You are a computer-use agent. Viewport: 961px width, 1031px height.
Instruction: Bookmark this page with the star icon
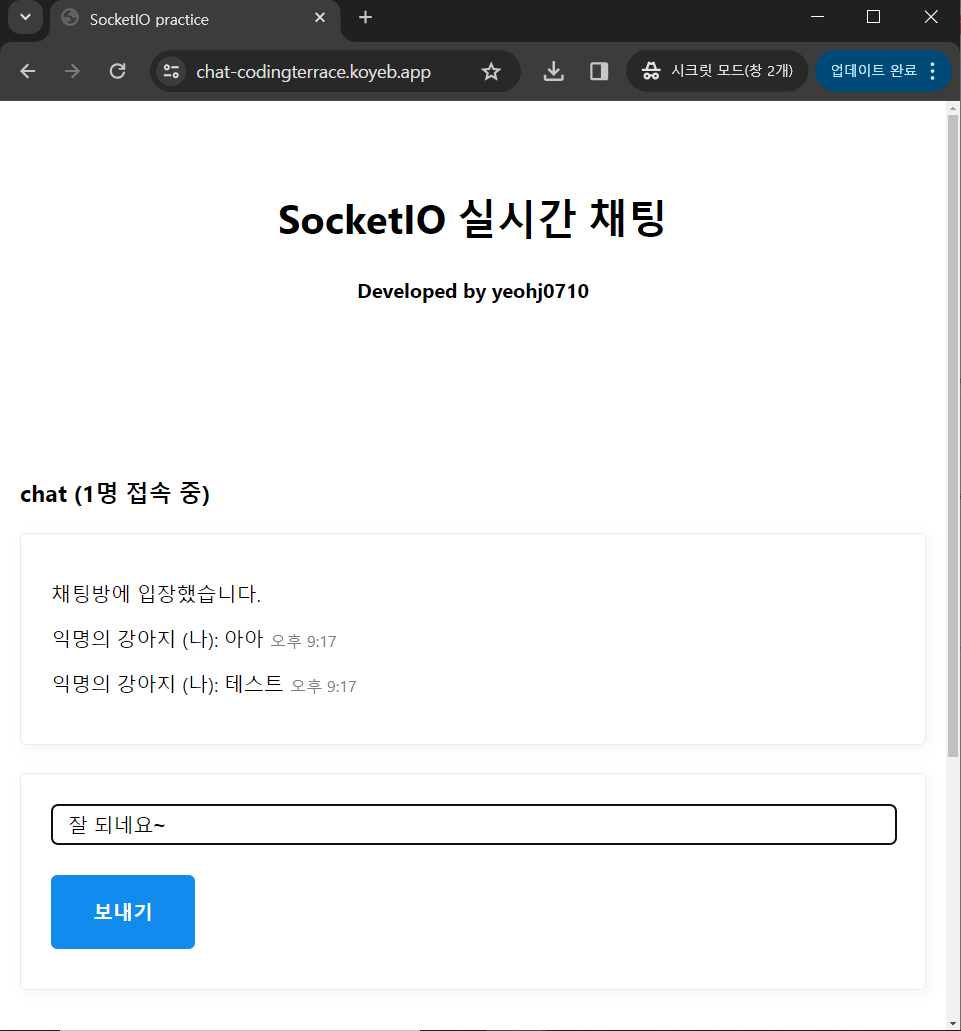(x=491, y=71)
